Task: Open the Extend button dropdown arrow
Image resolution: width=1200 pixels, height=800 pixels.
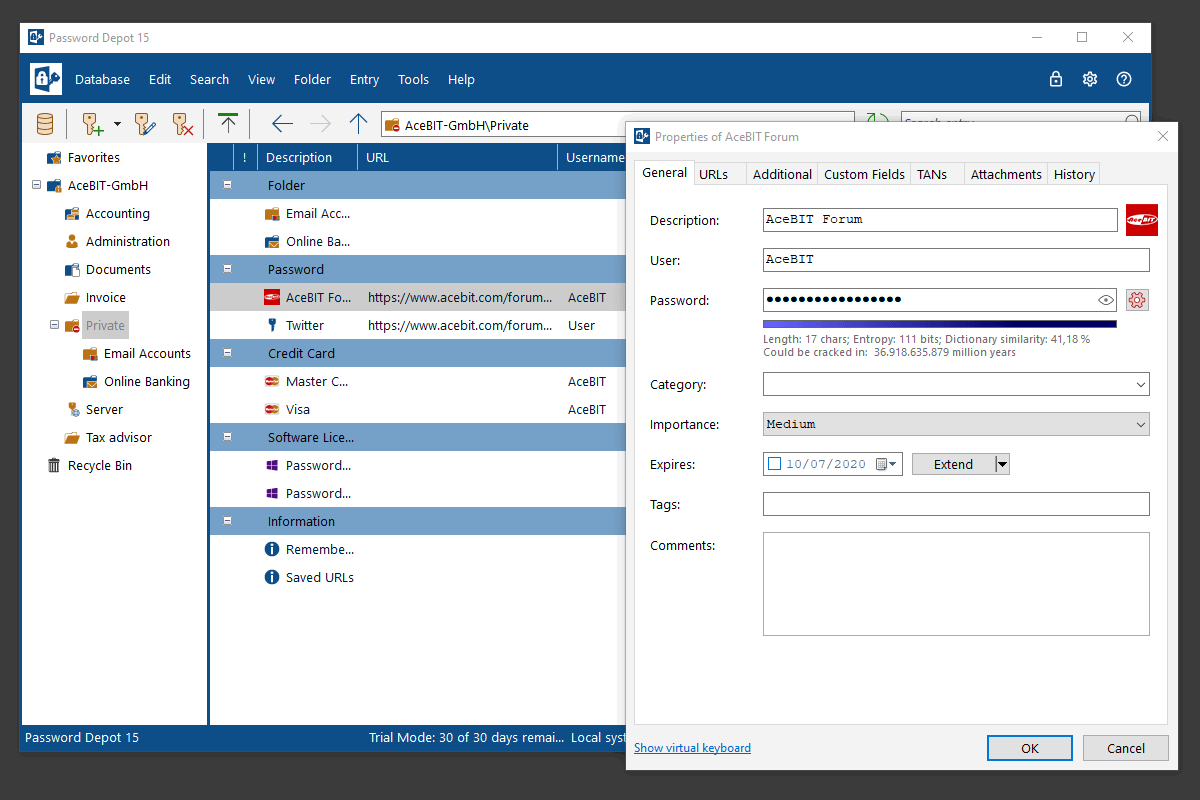Action: (x=1002, y=464)
